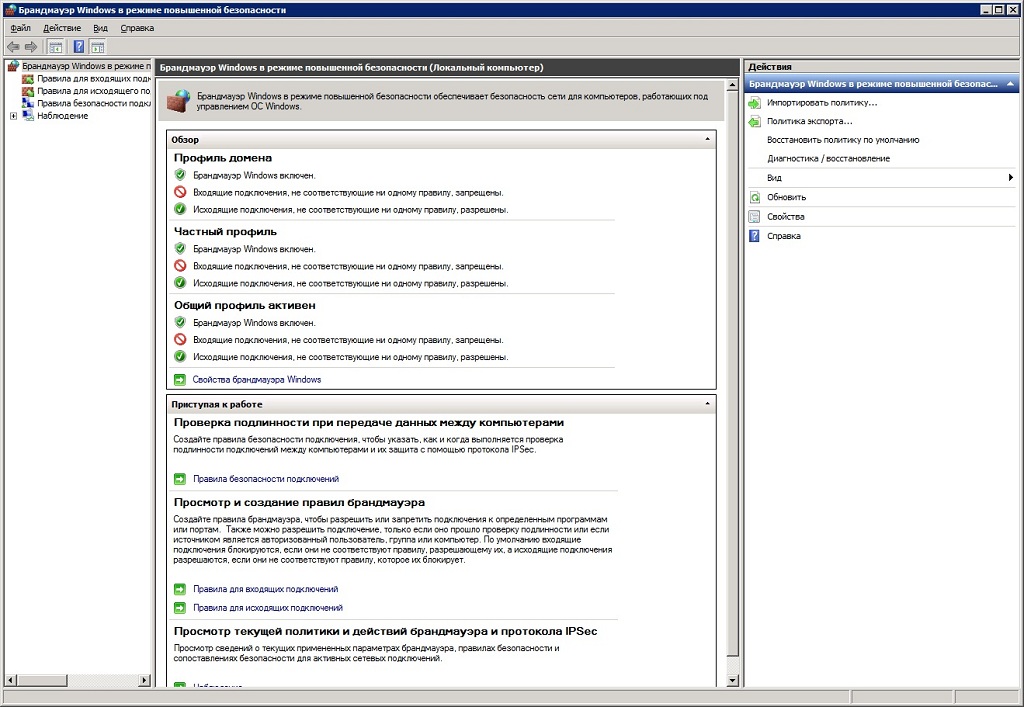Click the center pane scrollbar down arrow

733,680
